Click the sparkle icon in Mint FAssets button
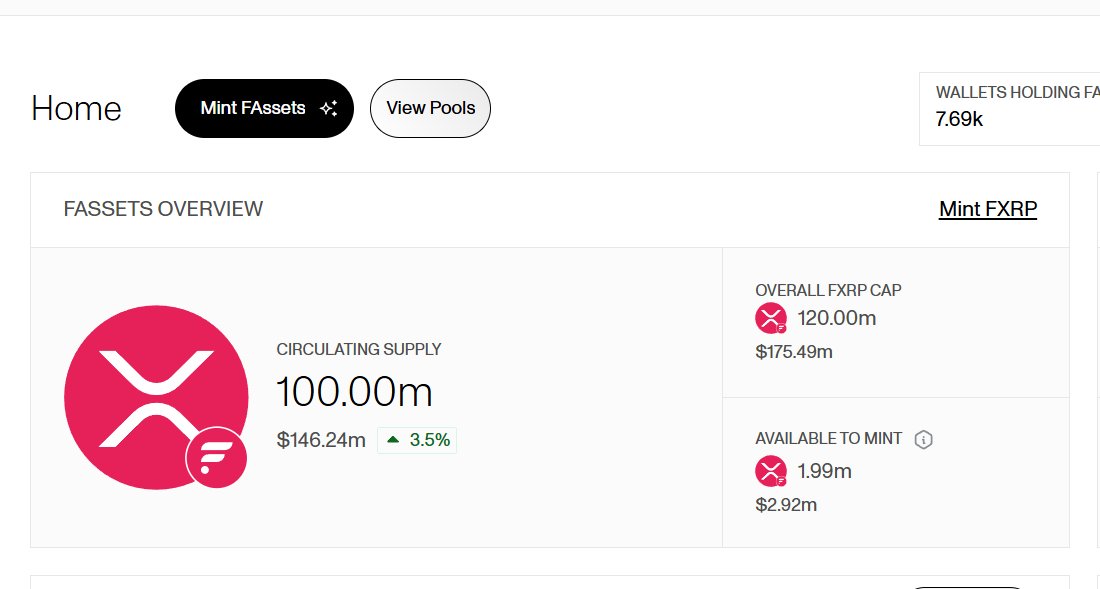 click(328, 109)
